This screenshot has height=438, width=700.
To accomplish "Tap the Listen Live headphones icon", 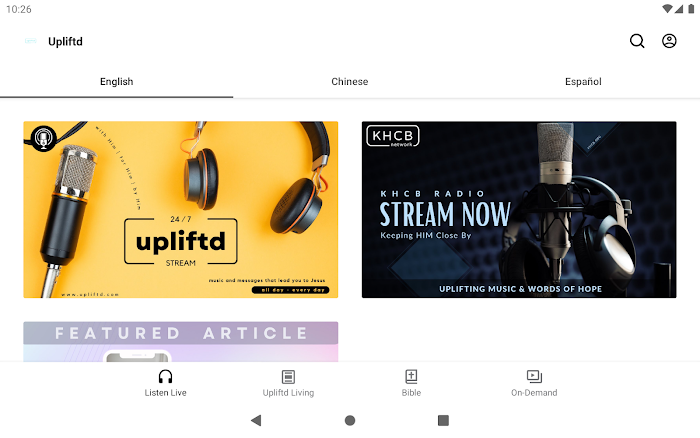I will 165,376.
